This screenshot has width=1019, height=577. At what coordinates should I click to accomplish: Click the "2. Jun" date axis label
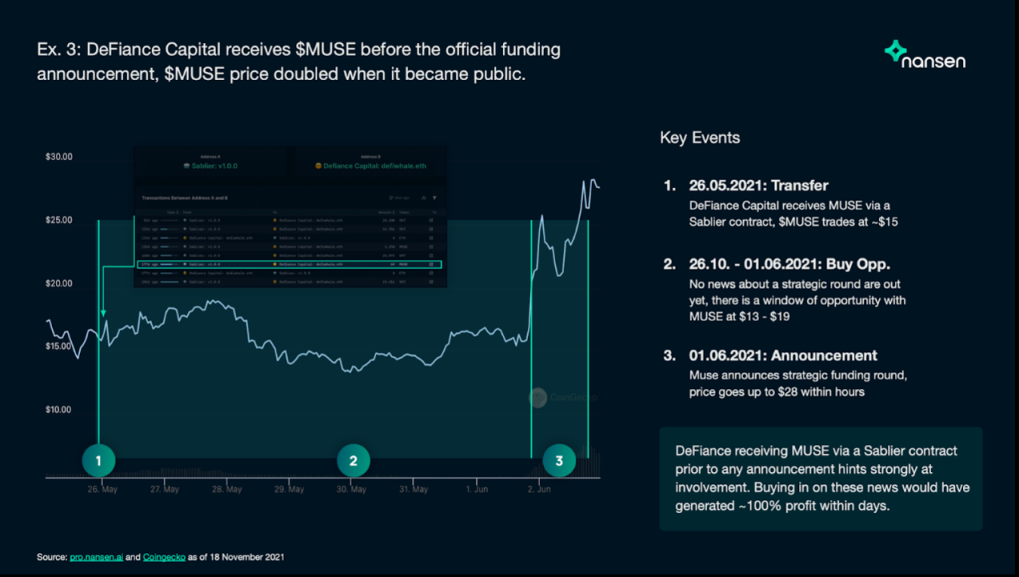[539, 489]
